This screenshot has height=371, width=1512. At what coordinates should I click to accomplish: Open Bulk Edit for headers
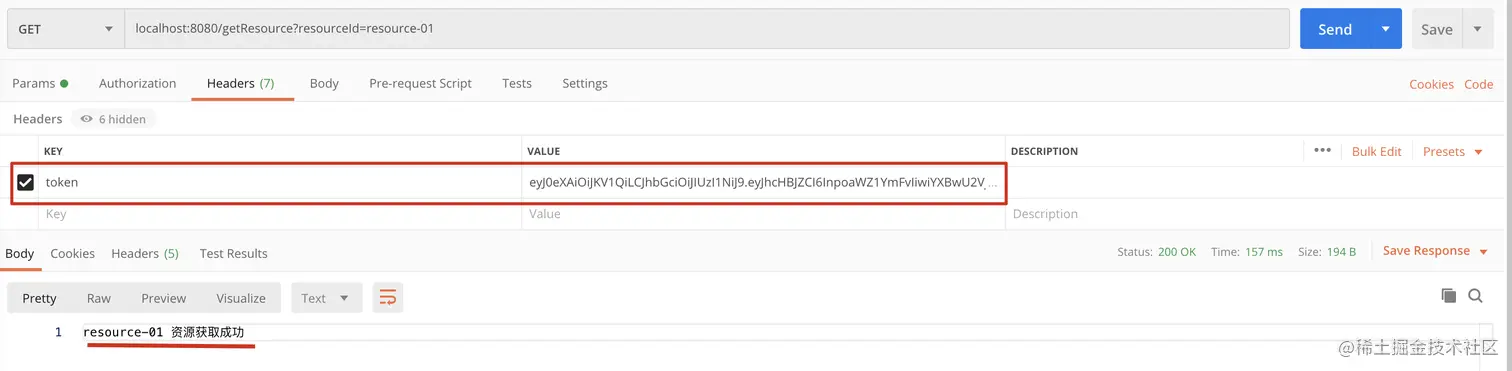1376,151
